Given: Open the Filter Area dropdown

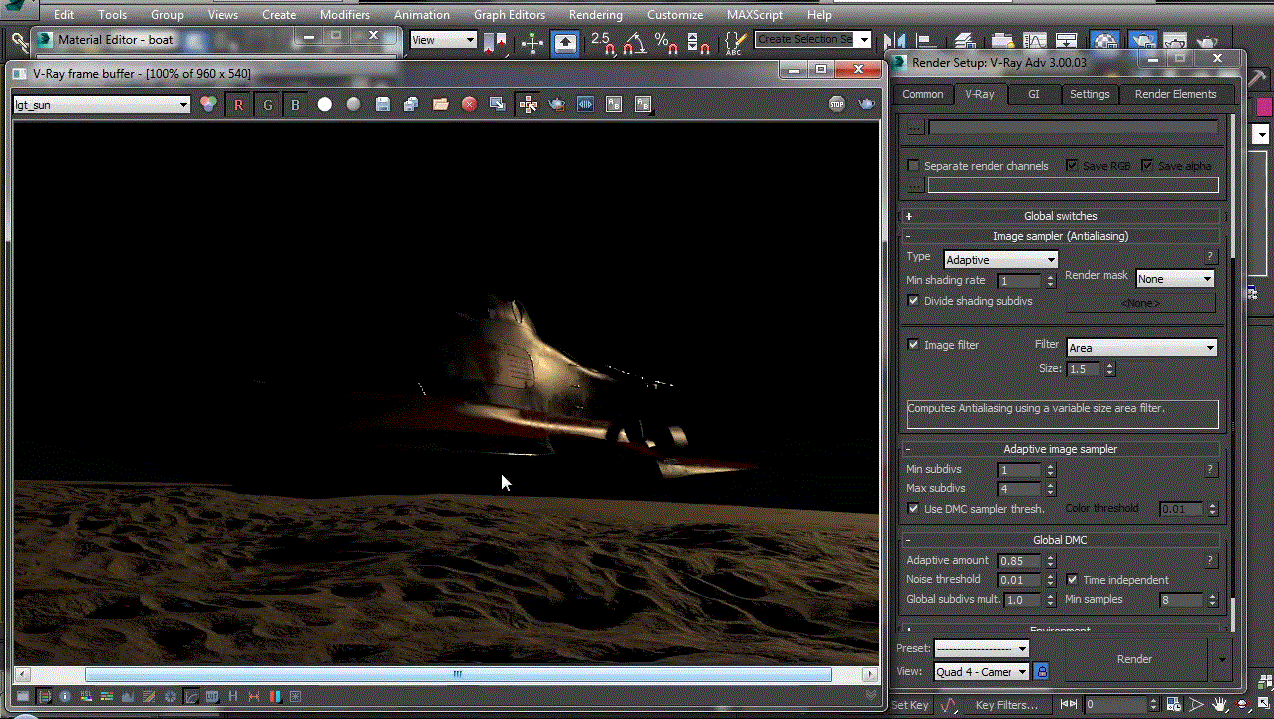Looking at the screenshot, I should (1142, 348).
